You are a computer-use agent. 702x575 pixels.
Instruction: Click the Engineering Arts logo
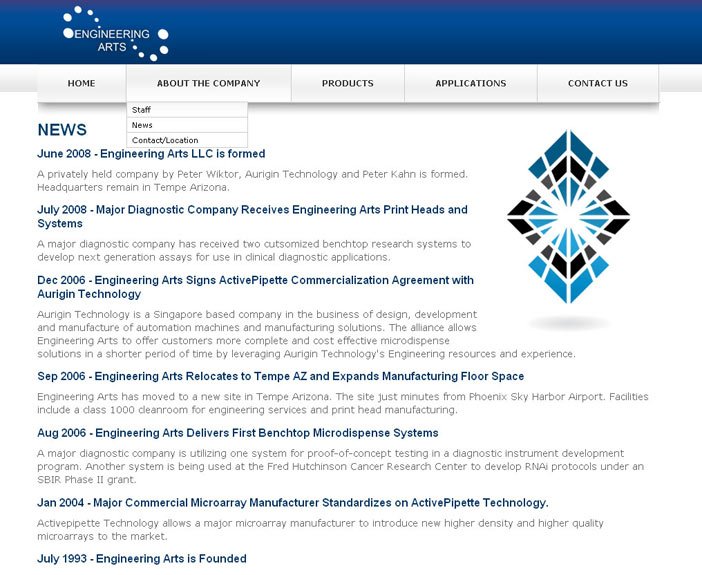[x=115, y=34]
